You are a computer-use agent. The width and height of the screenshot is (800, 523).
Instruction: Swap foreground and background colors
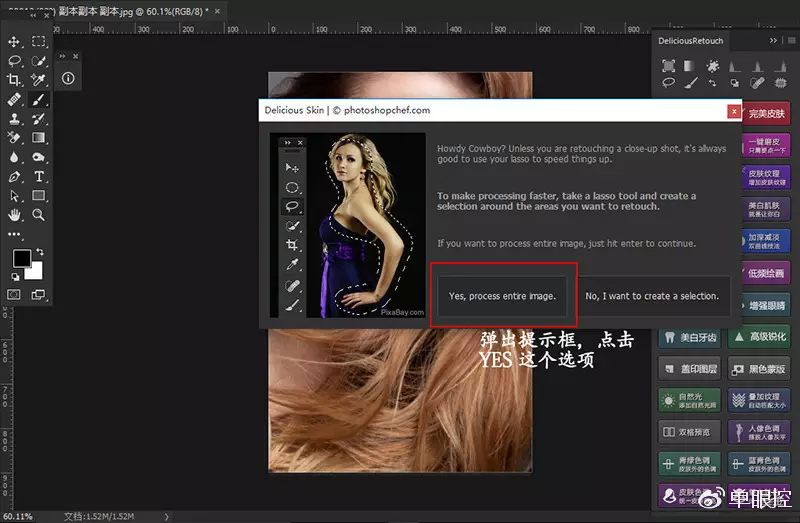pyautogui.click(x=40, y=252)
